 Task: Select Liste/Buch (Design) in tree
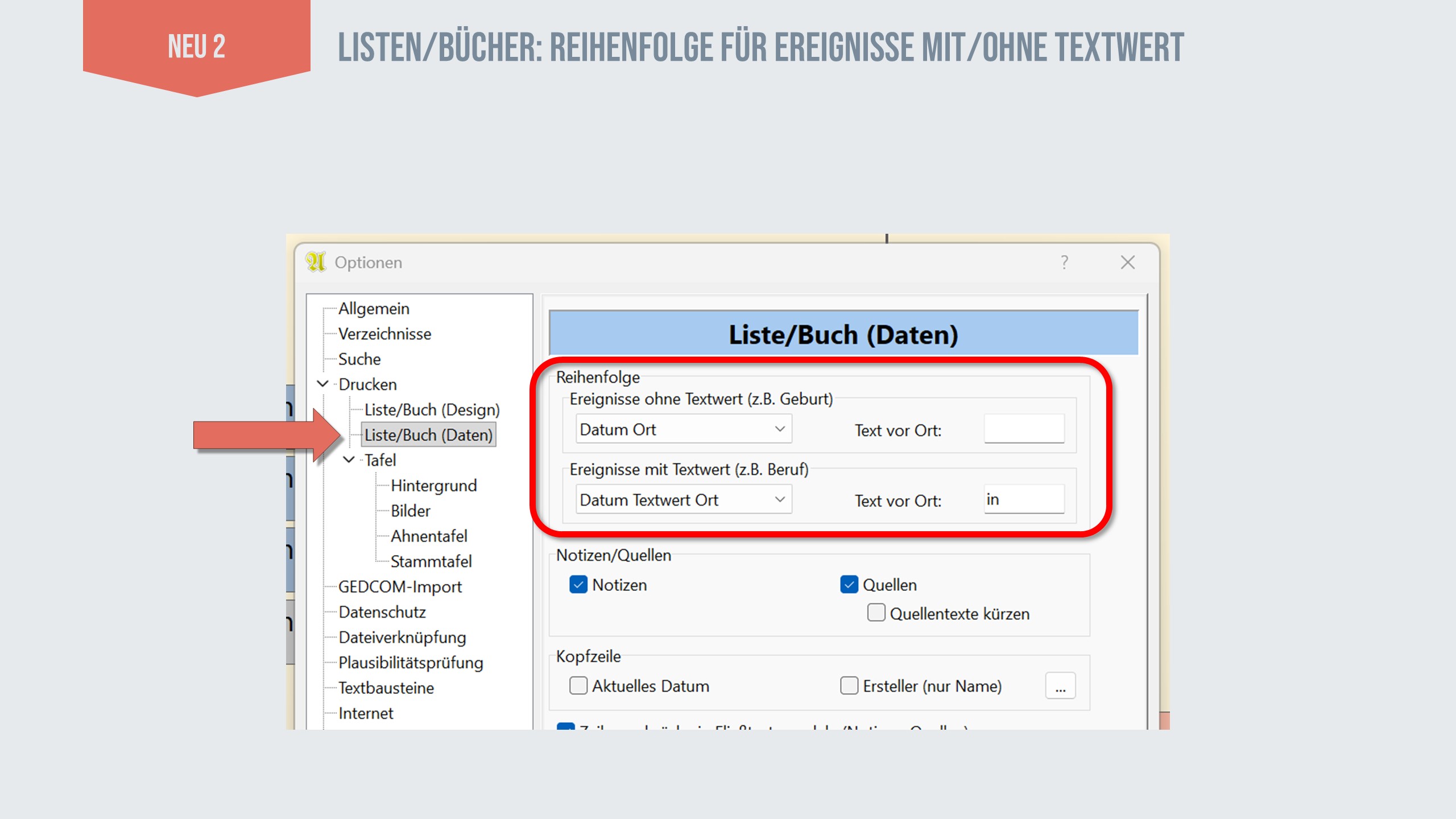[432, 409]
